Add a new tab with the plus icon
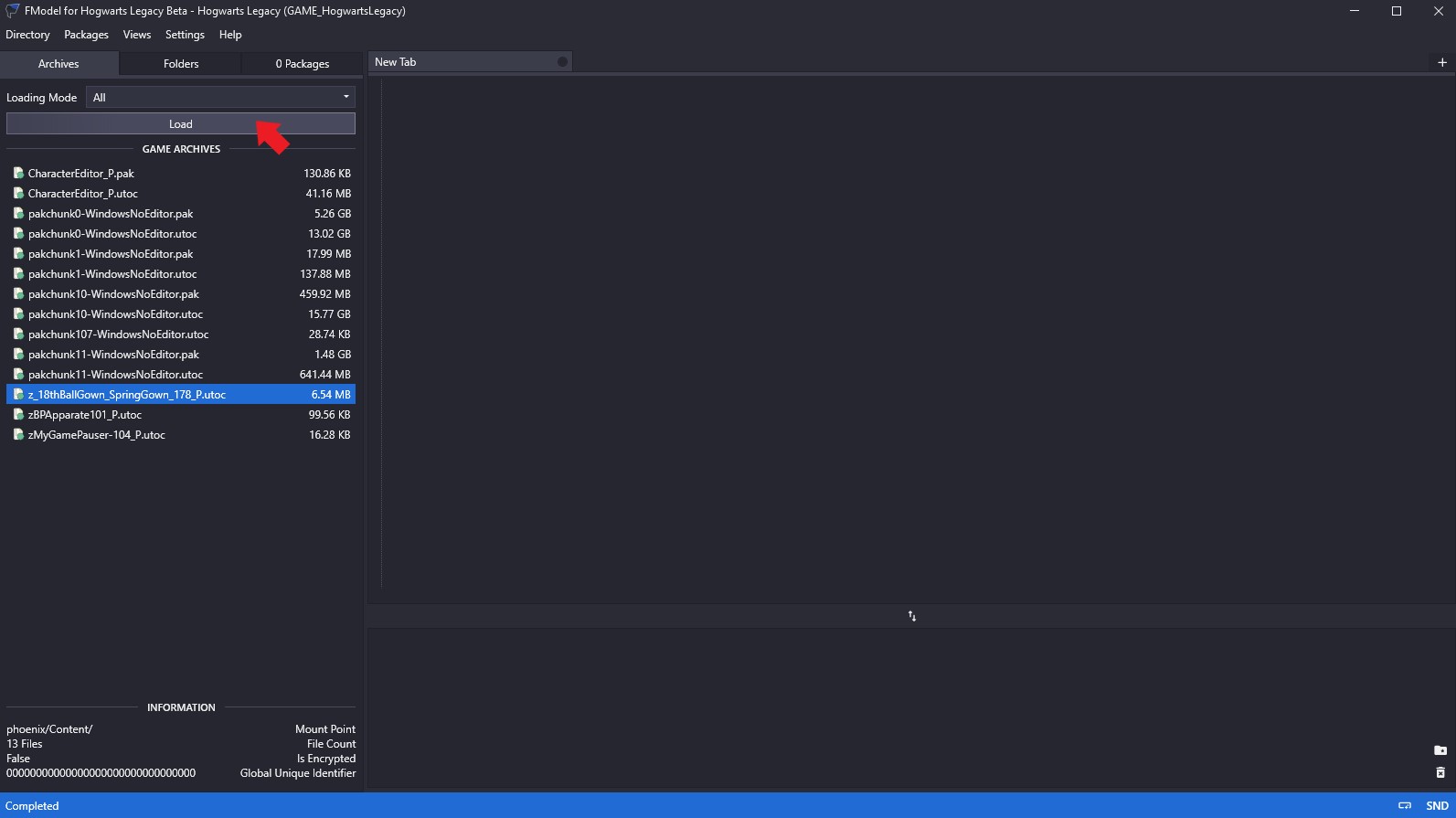Viewport: 1456px width, 818px height. pyautogui.click(x=1442, y=62)
